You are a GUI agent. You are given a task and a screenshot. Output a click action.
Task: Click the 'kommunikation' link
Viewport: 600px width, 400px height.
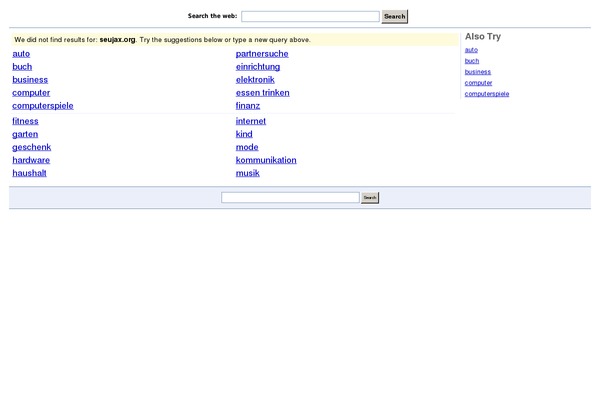click(x=266, y=160)
